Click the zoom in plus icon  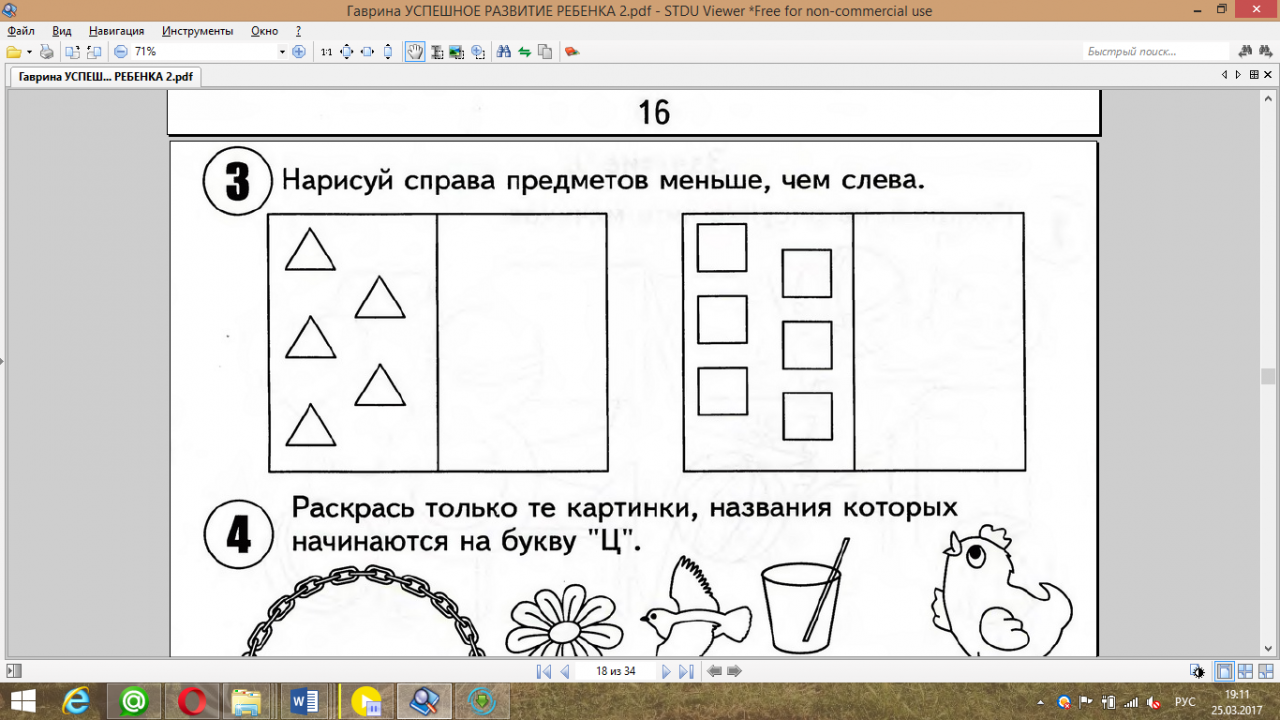click(x=298, y=52)
